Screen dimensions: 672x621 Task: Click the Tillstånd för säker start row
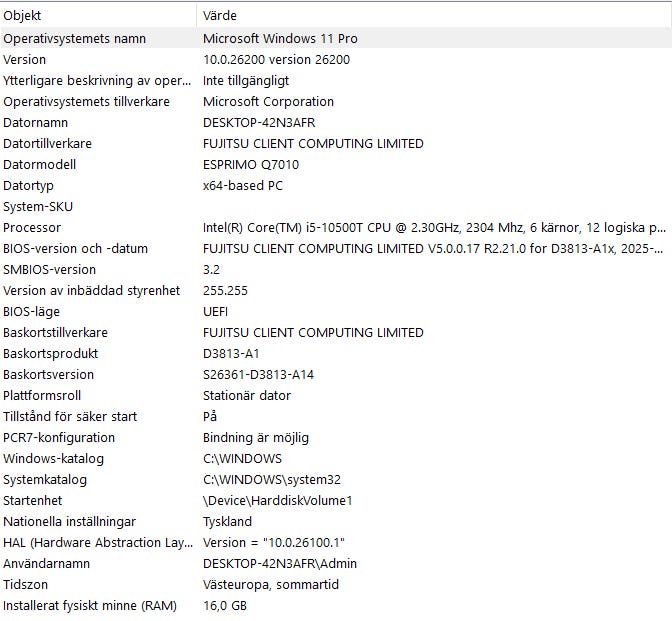point(336,417)
